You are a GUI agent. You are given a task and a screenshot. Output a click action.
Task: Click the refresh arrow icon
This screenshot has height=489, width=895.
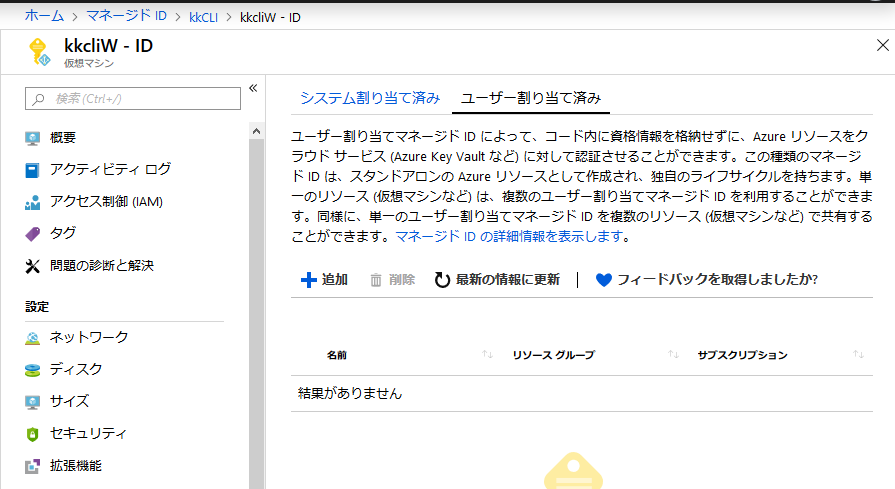(442, 280)
